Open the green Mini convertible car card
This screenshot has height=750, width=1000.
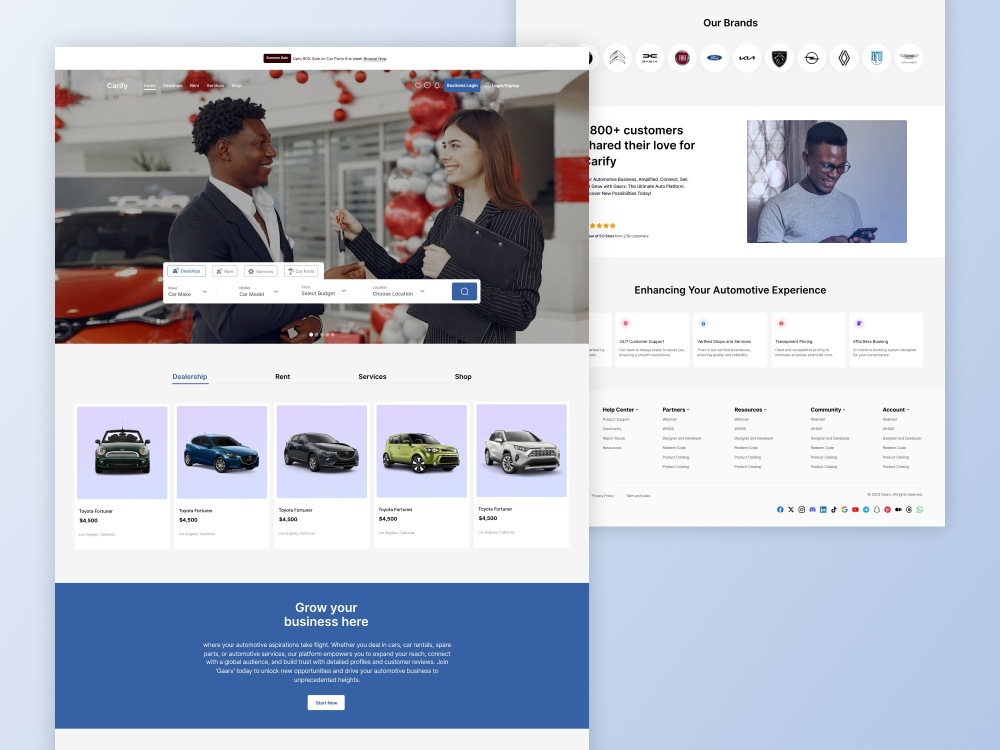click(x=122, y=476)
